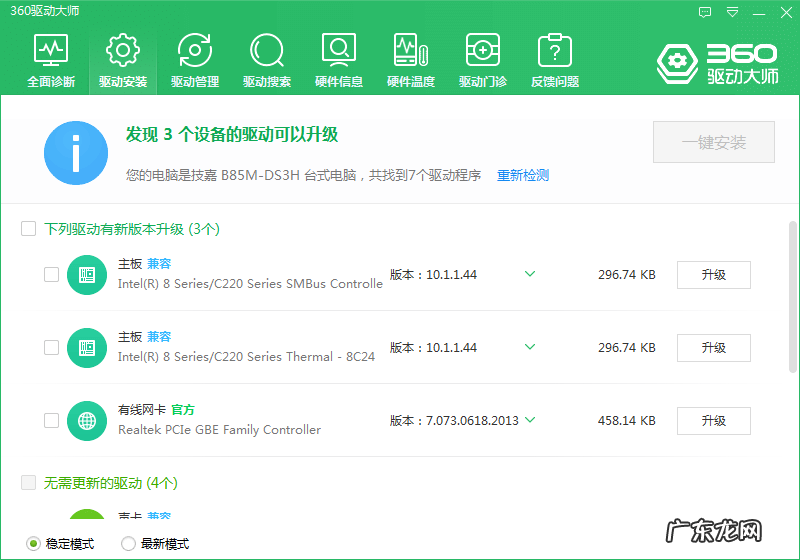Expand version dropdown for SMBus Controller

530,274
